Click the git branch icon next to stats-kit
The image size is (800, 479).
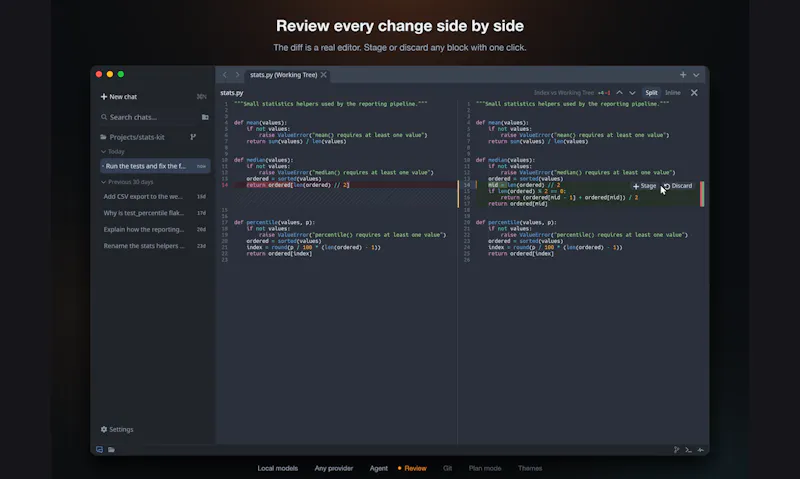coord(193,137)
